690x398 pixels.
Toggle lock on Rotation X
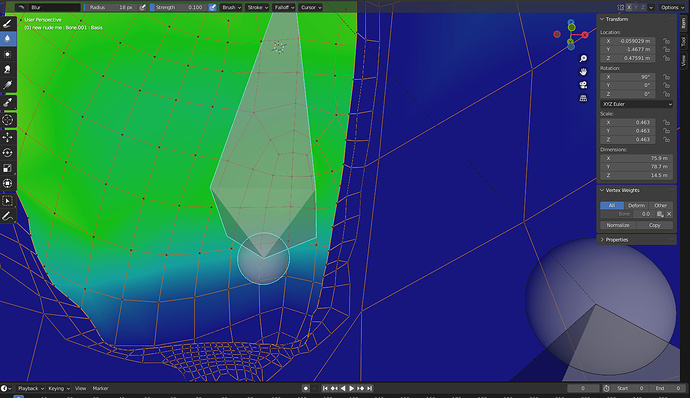(666, 77)
